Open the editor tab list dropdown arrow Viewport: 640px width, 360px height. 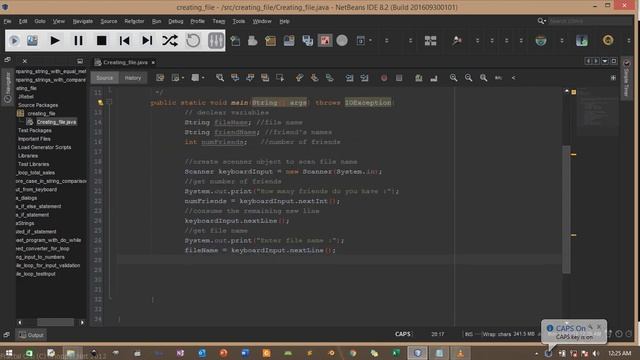pyautogui.click(x=605, y=61)
